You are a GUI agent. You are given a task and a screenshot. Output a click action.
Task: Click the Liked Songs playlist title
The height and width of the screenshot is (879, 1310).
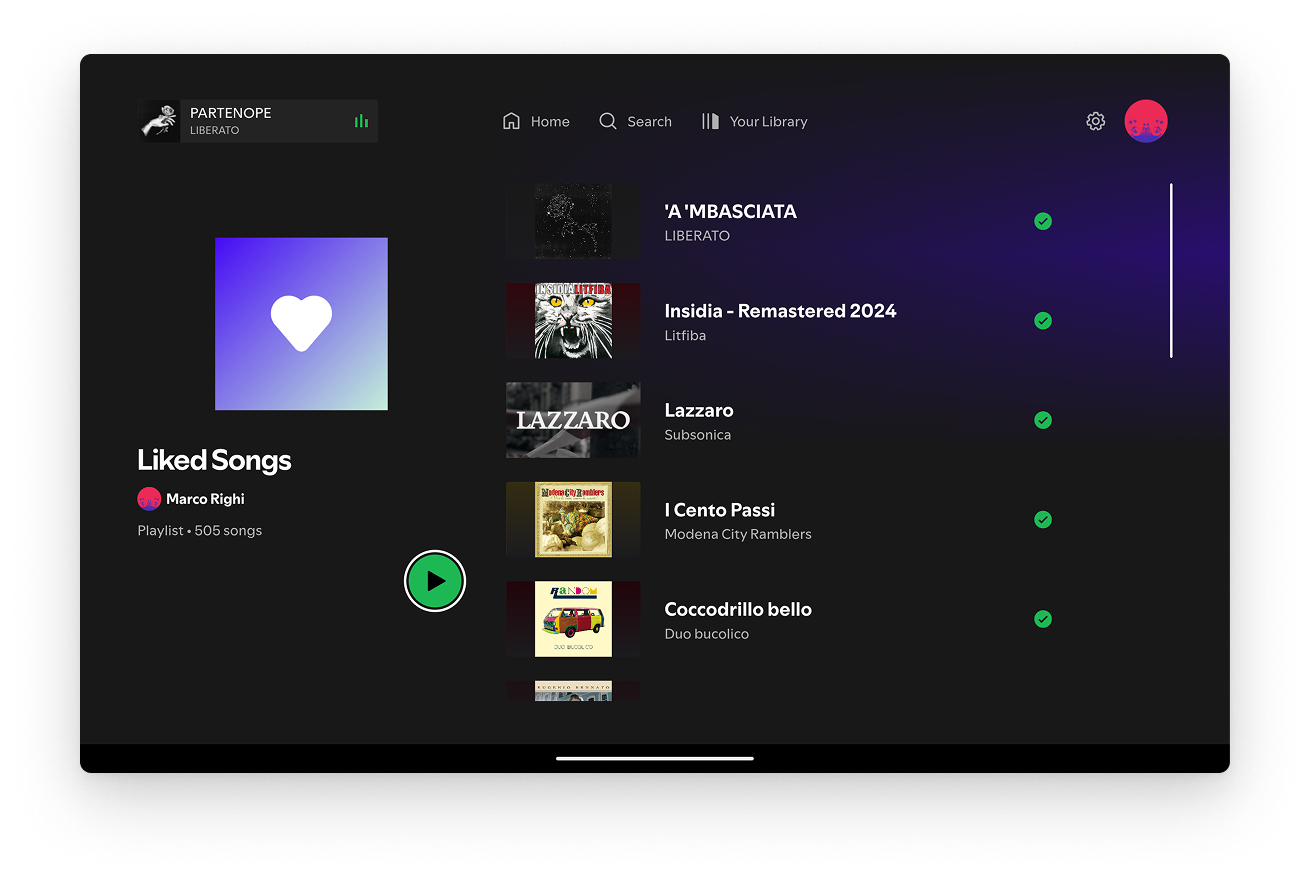214,460
